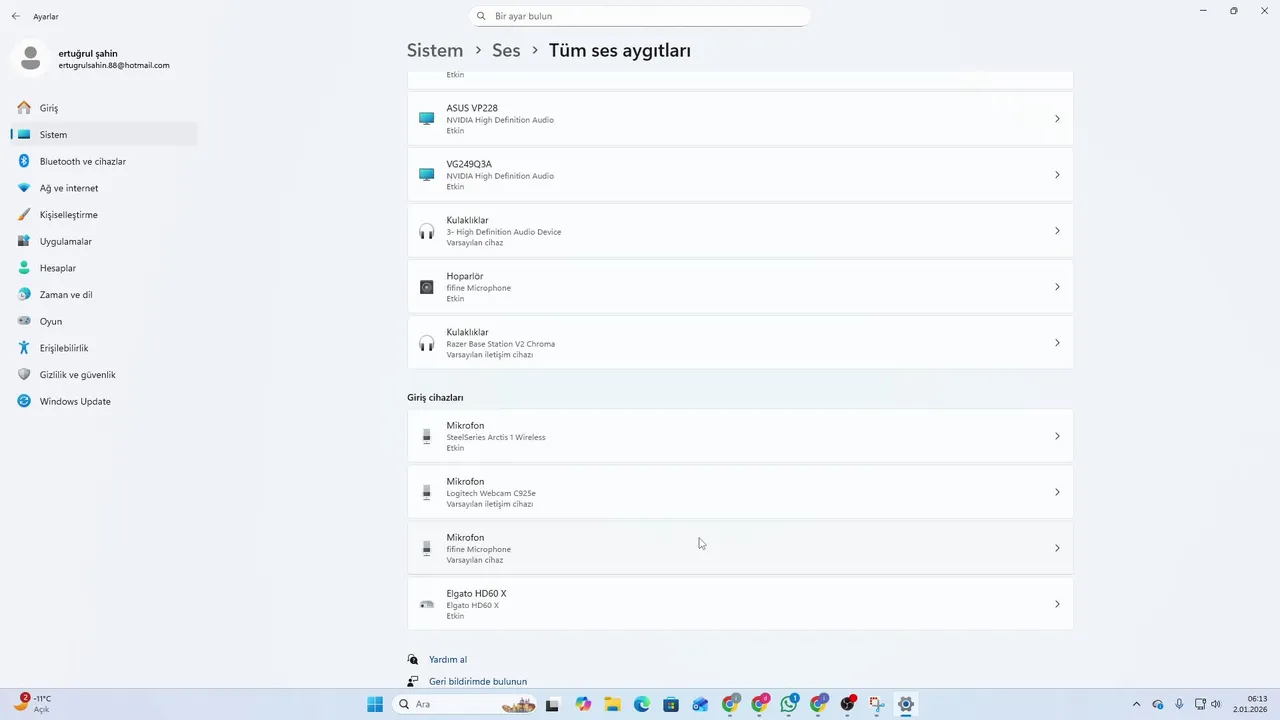Open Bluetooth ve cihazlar settings
This screenshot has width=1280, height=720.
(104, 161)
